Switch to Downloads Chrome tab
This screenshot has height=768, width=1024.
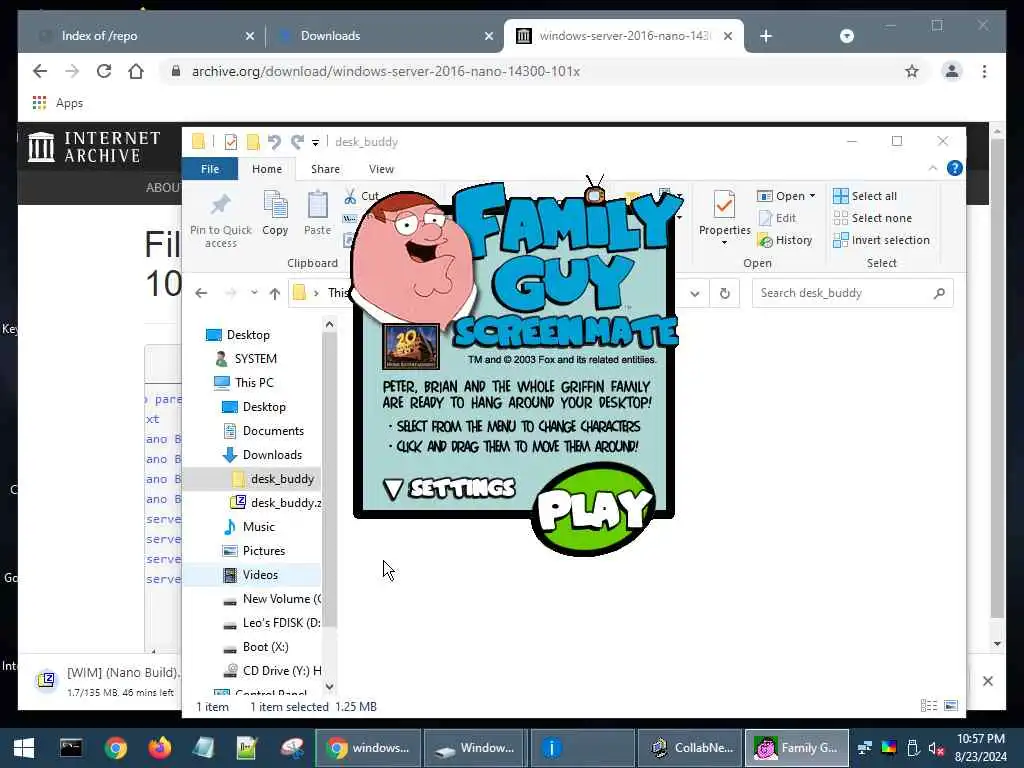[385, 36]
